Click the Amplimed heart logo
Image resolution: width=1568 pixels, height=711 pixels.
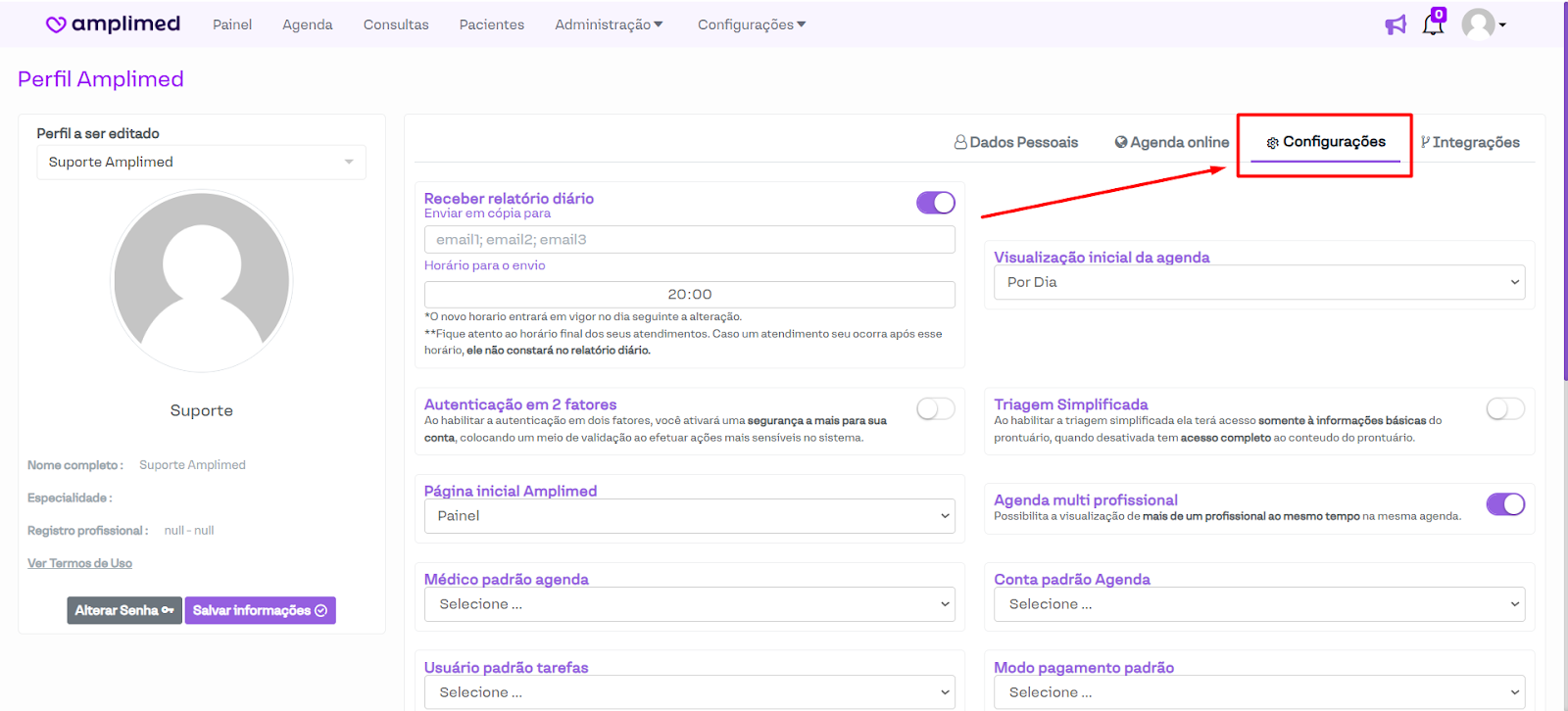[x=57, y=24]
